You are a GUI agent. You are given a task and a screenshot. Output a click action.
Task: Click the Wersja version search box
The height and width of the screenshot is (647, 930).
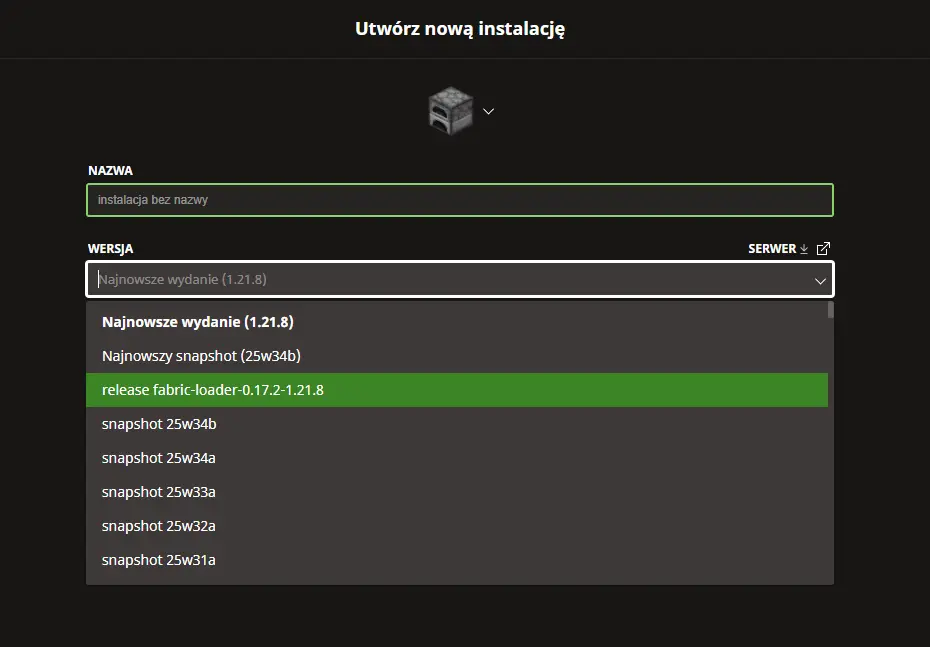coord(460,279)
